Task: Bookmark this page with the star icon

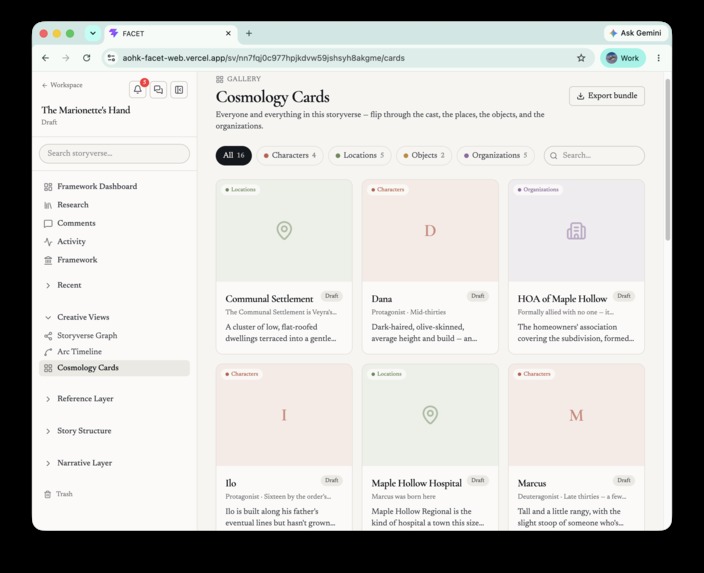Action: 581,58
